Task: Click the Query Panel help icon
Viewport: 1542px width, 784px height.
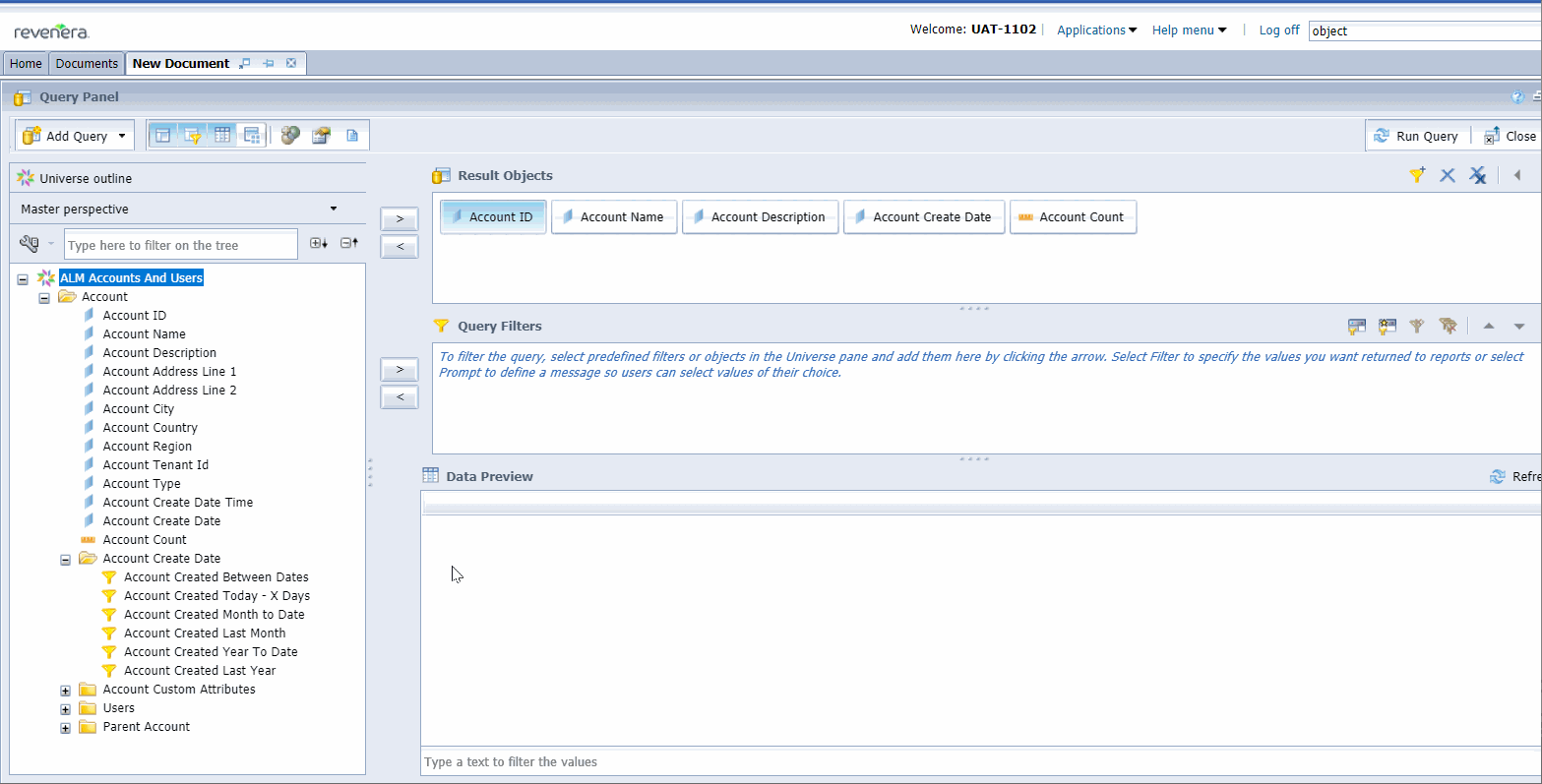Action: [1517, 97]
